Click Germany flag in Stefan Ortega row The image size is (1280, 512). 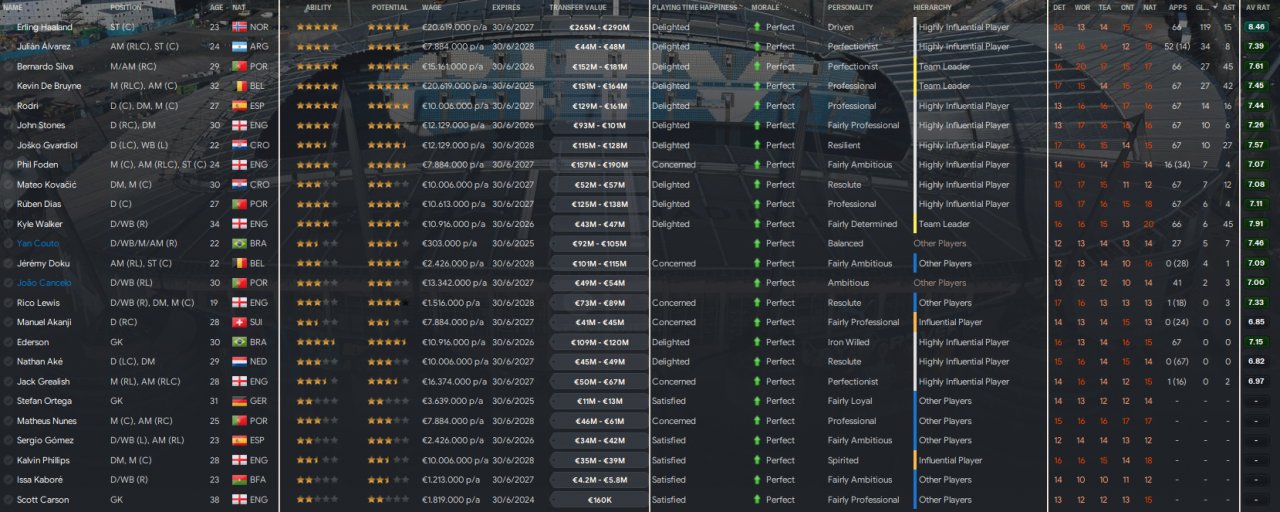click(x=239, y=401)
